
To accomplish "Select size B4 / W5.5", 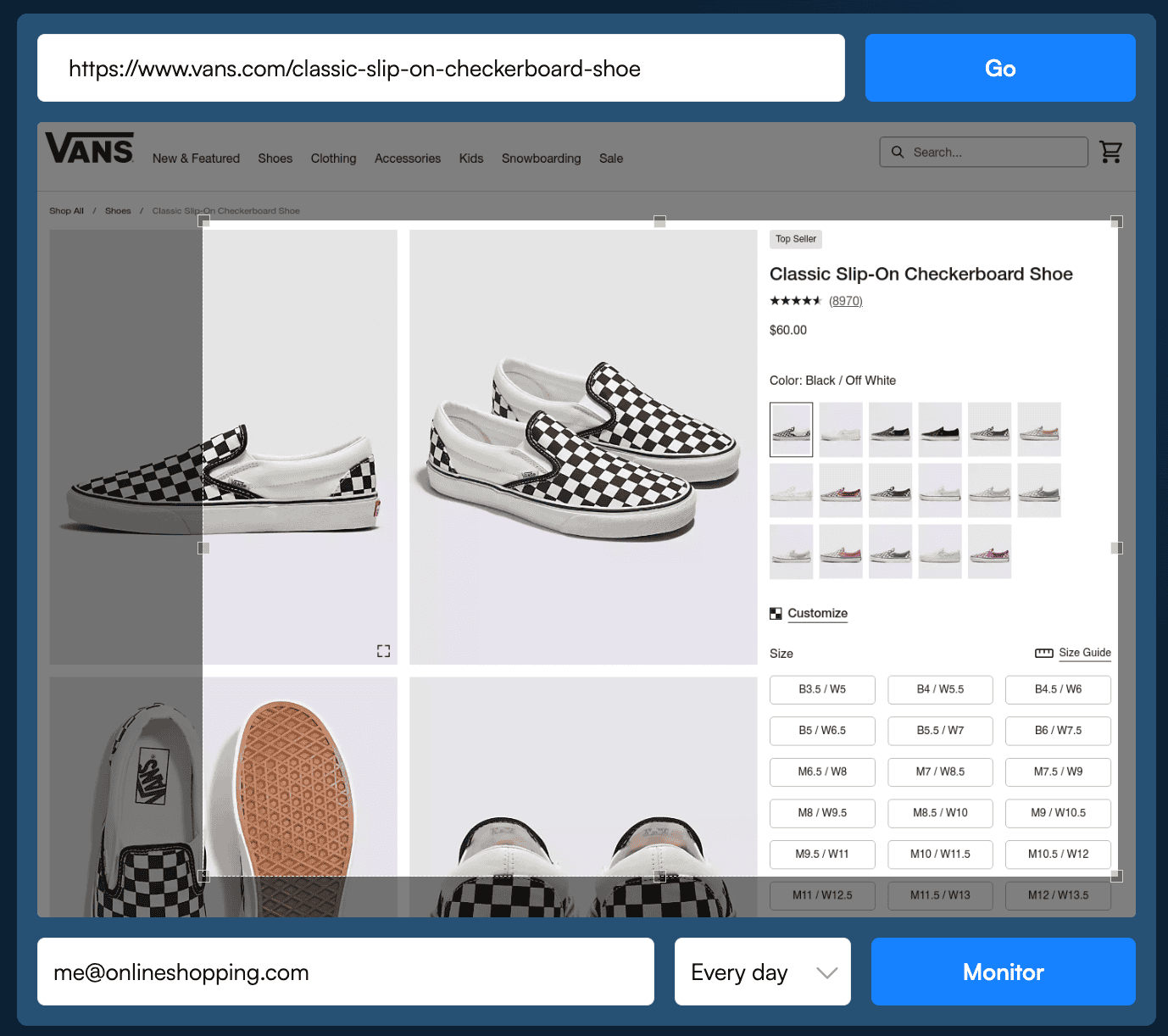I will [x=940, y=689].
